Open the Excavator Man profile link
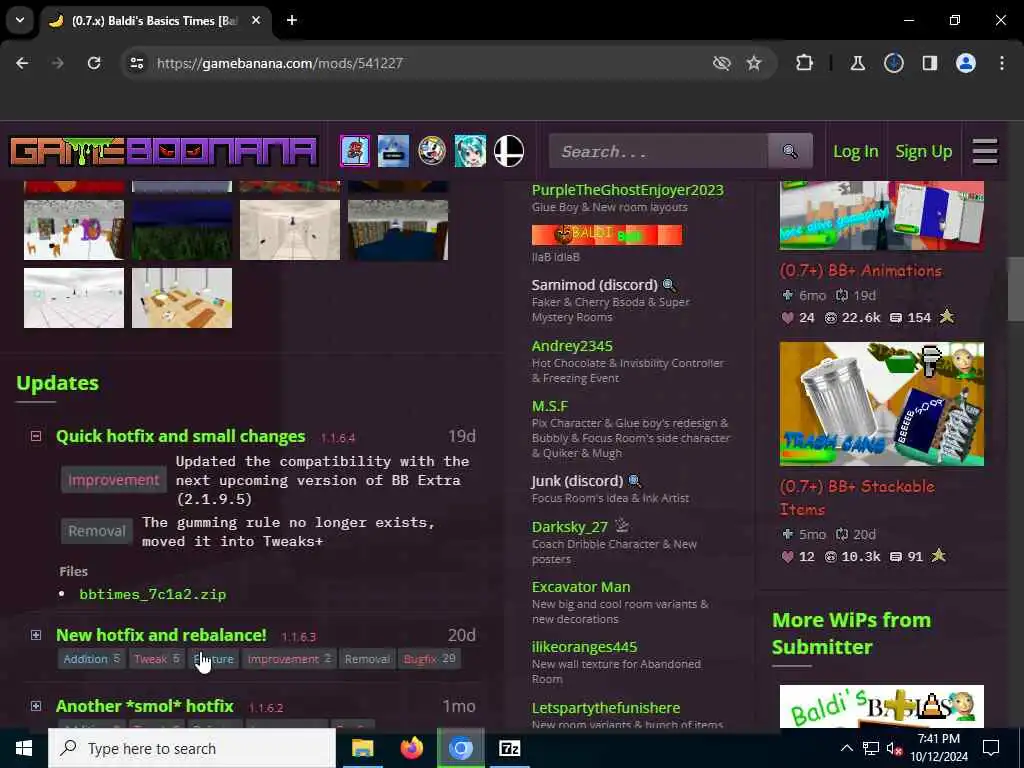The height and width of the screenshot is (768, 1024). coord(581,587)
